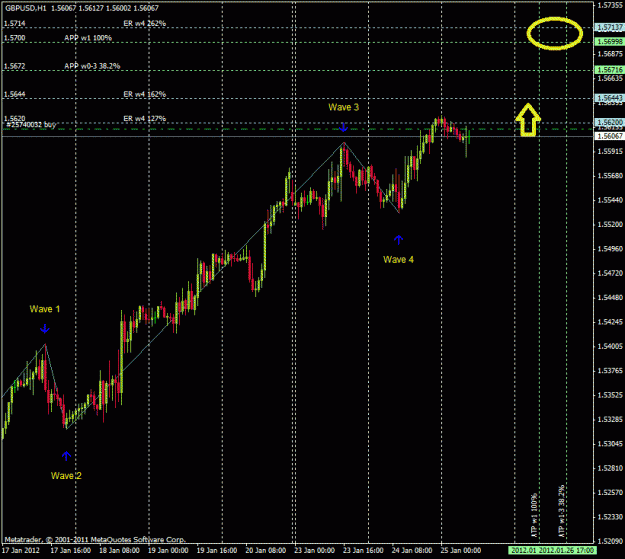625x559 pixels.
Task: Click 1.53765 on the price scale
Action: coord(610,371)
